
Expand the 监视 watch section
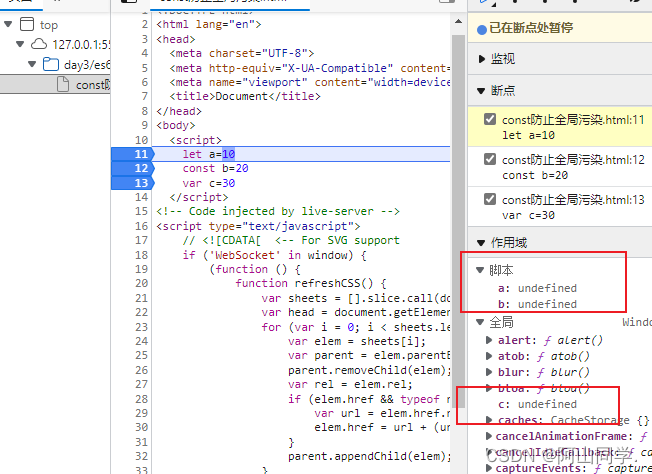point(482,59)
